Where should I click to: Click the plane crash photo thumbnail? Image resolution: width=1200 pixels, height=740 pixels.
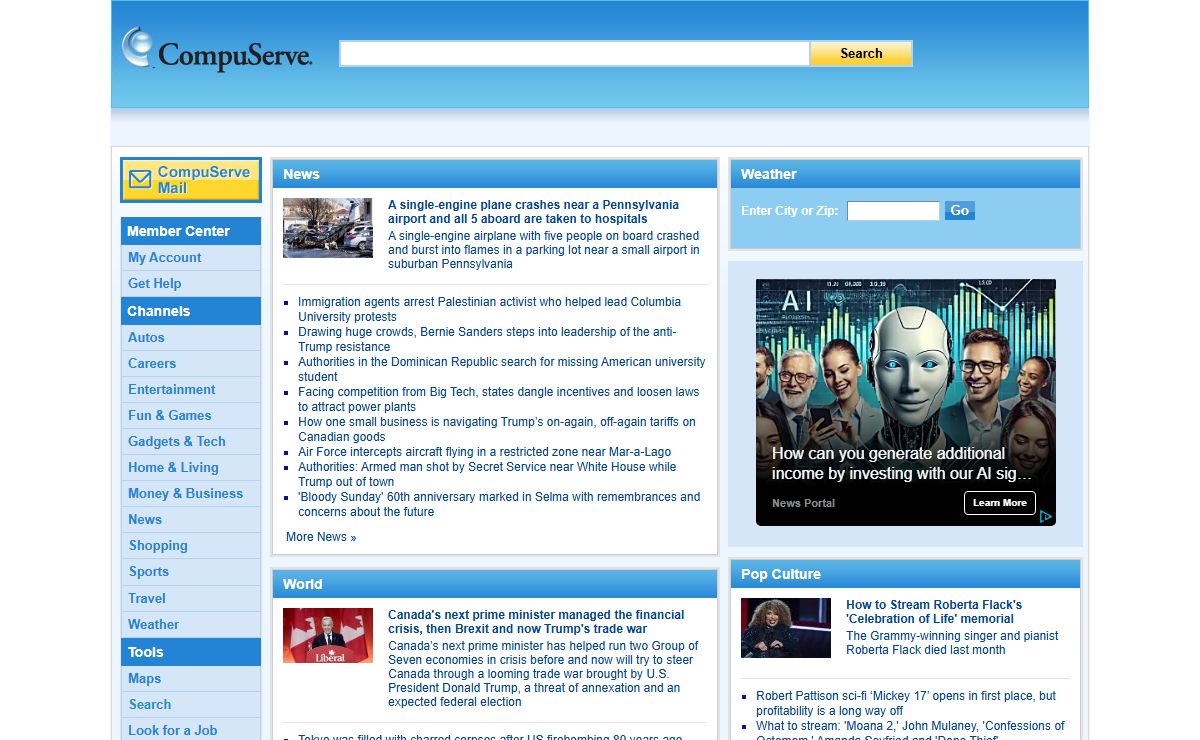(x=328, y=228)
